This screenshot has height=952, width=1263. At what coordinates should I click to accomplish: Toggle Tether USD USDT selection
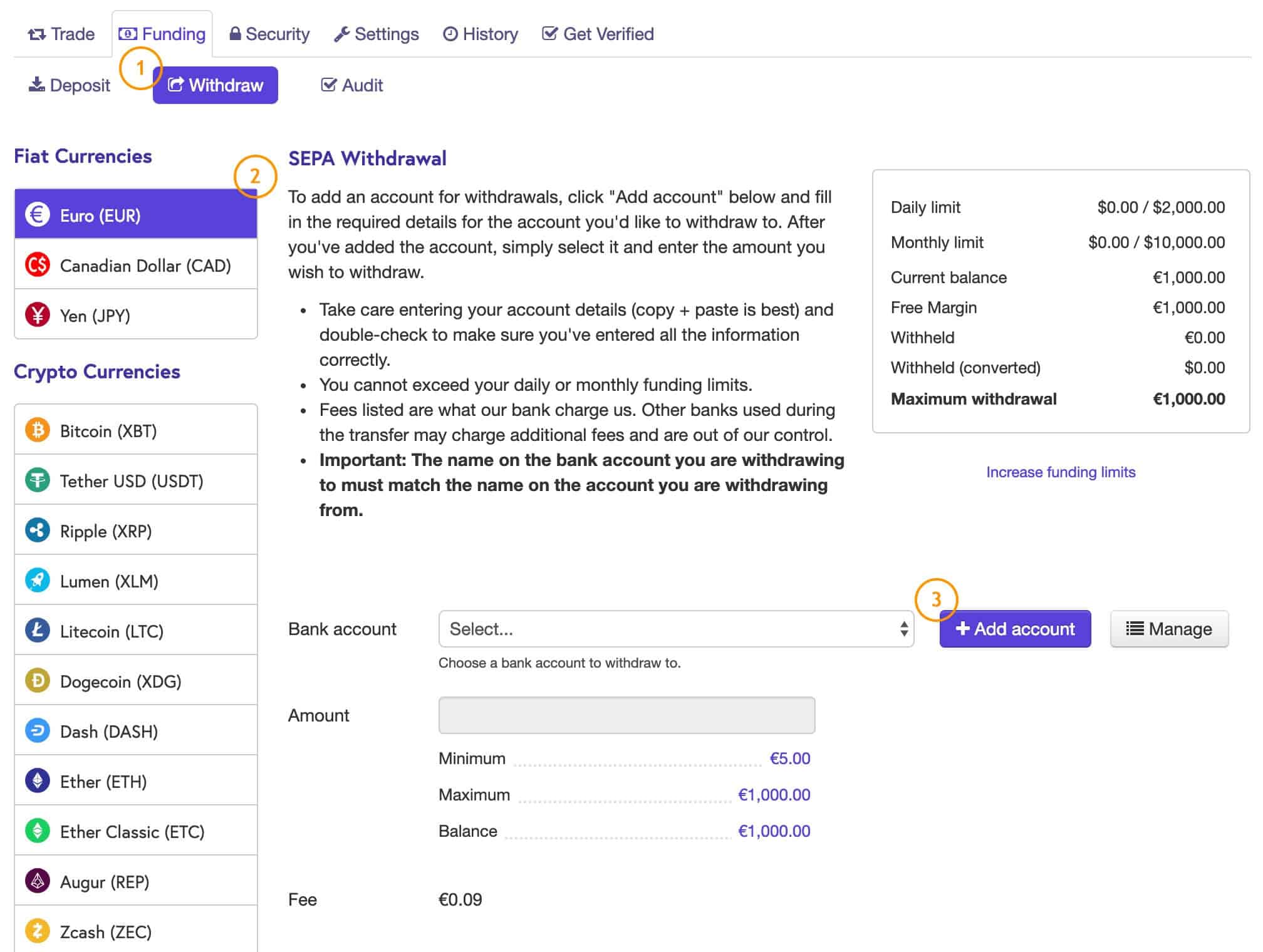point(135,481)
